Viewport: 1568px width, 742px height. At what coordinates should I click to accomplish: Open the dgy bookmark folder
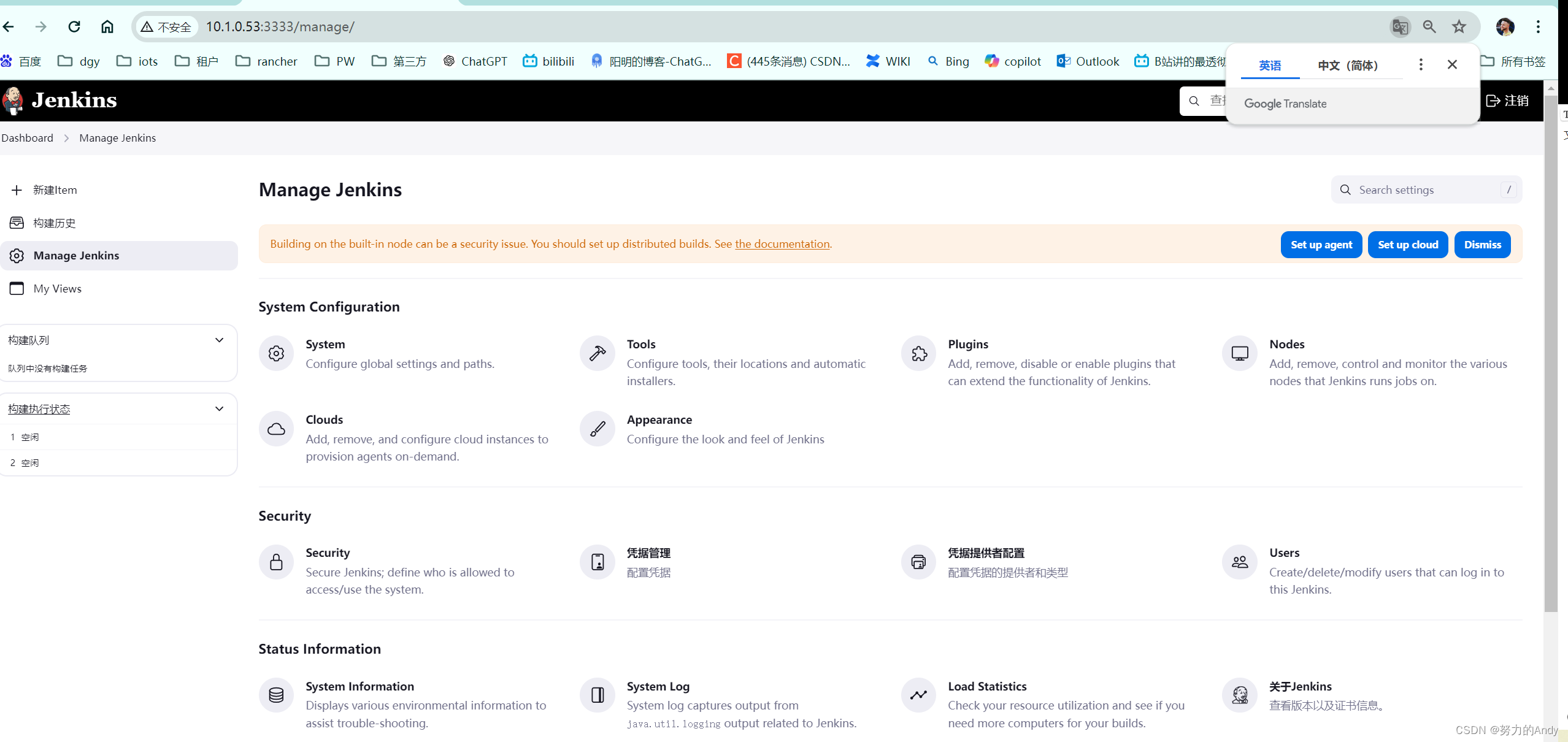(x=79, y=61)
